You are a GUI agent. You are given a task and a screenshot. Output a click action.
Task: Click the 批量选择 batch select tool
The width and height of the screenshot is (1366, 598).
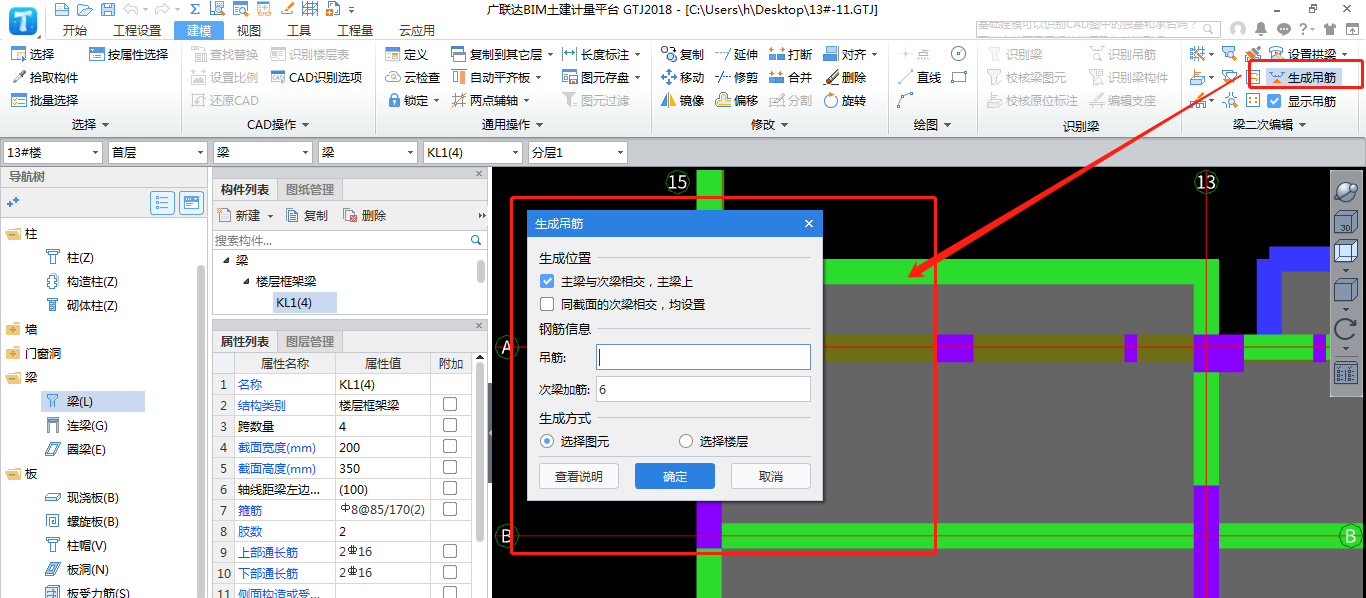click(x=44, y=100)
